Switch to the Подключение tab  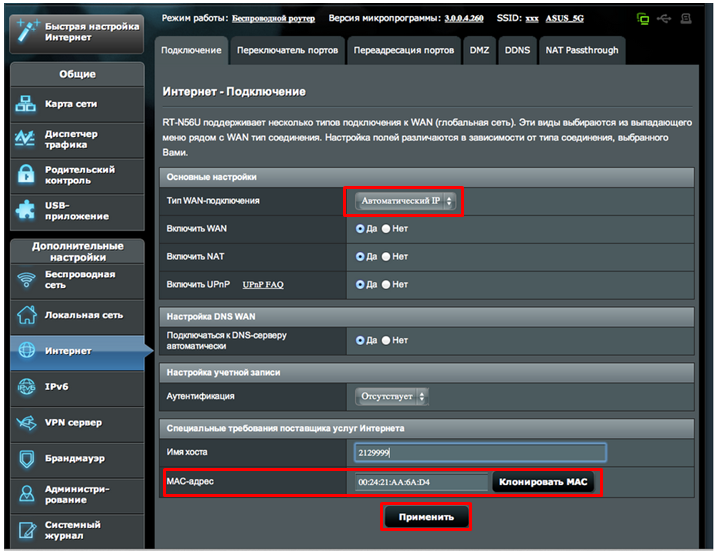point(191,50)
